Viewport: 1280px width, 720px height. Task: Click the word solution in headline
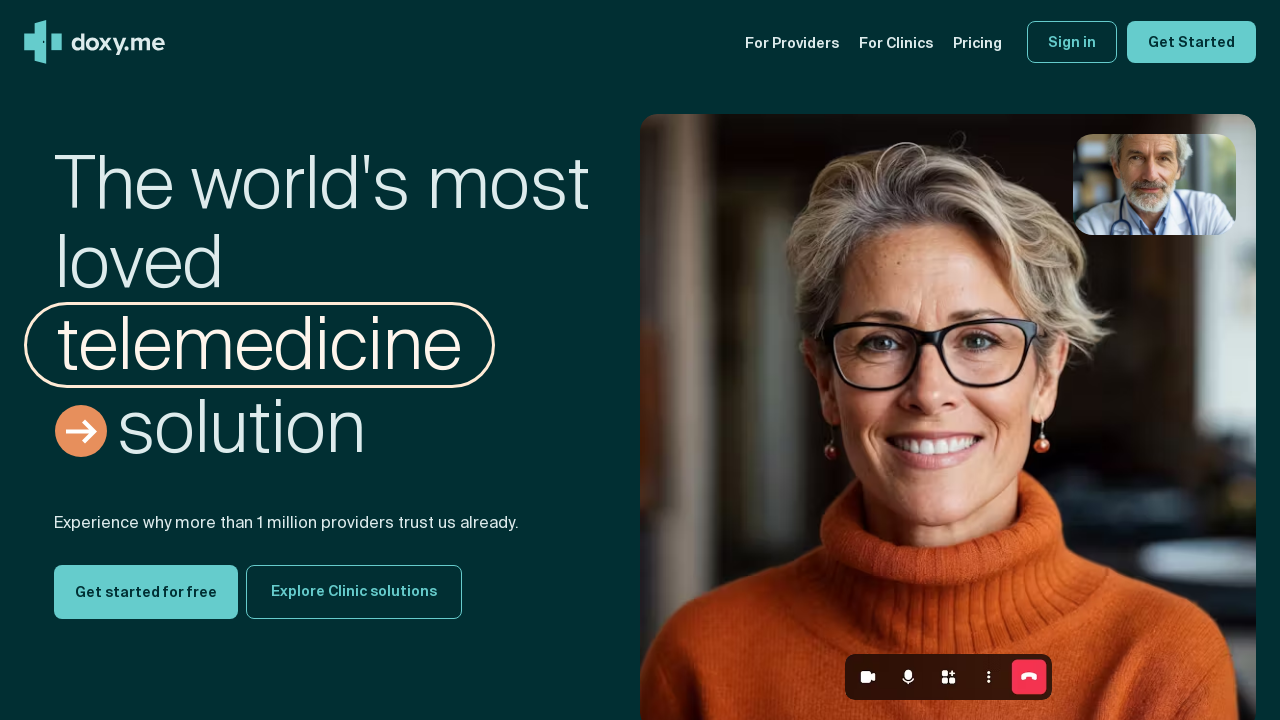(x=242, y=428)
